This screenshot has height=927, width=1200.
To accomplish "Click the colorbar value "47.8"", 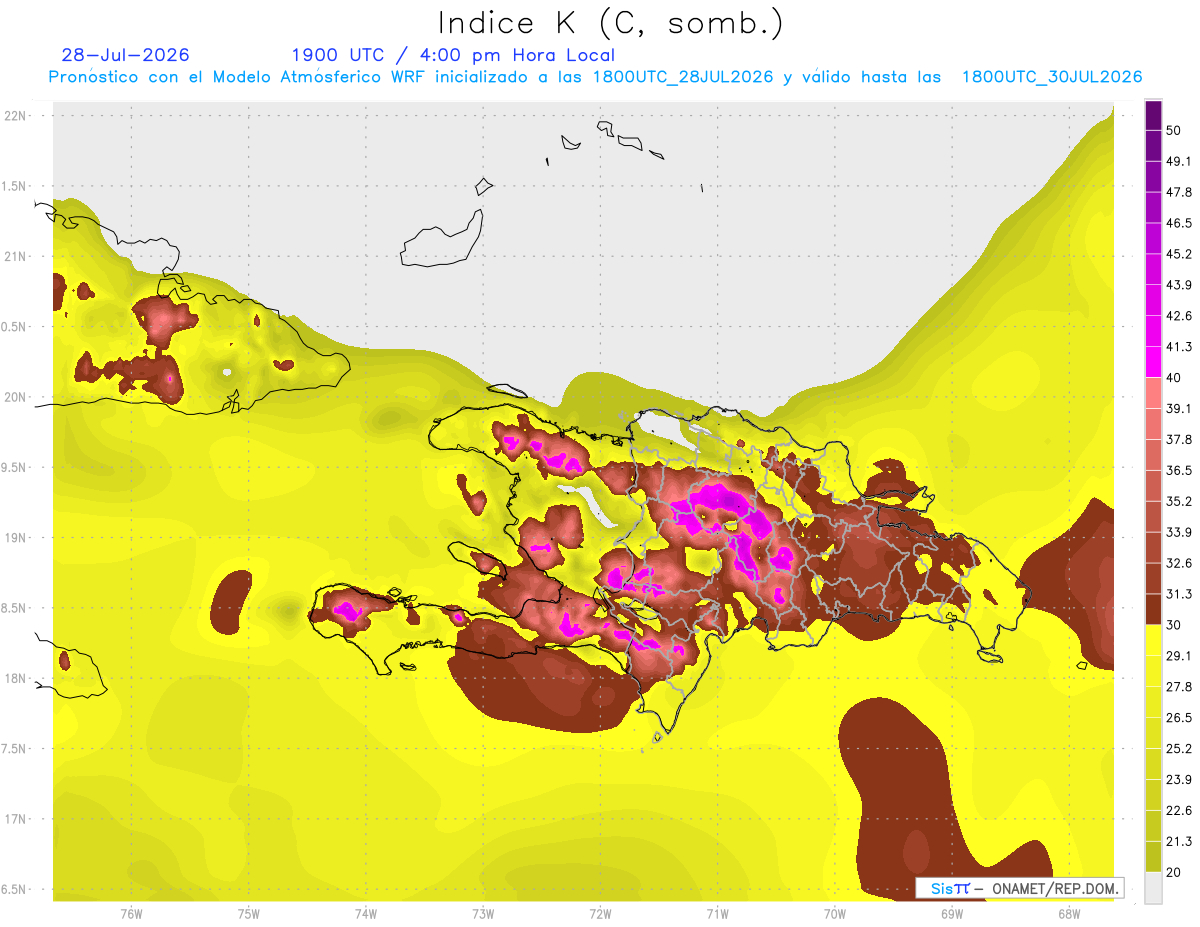I will pyautogui.click(x=1179, y=192).
